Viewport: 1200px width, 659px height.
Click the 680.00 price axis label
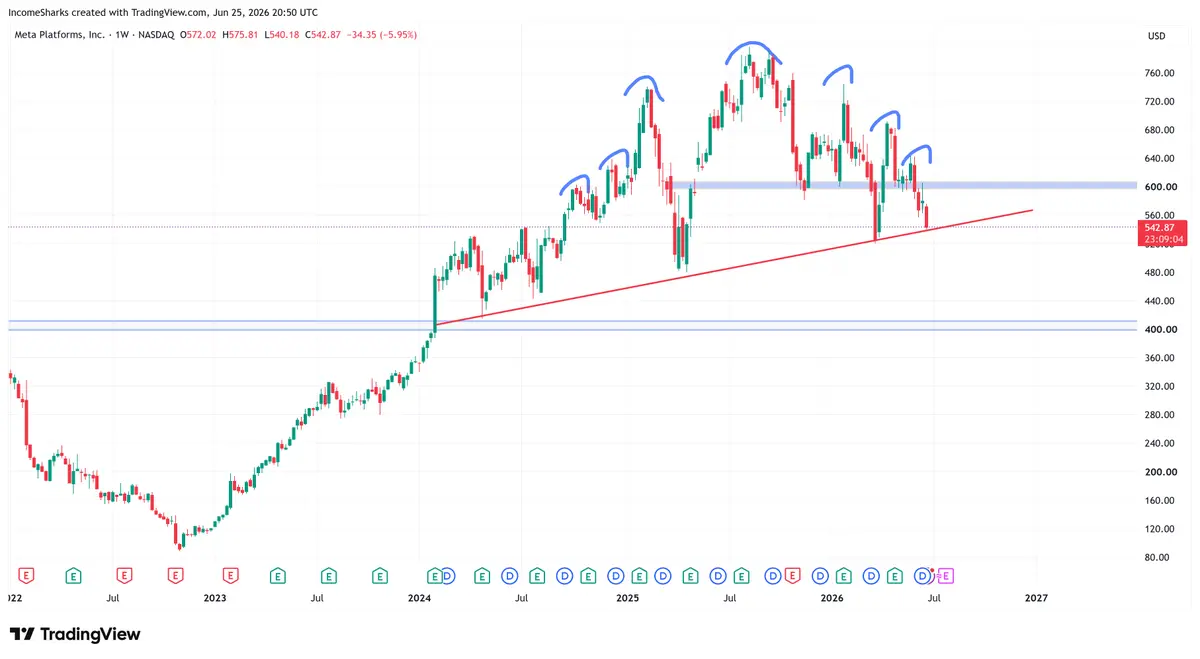click(1160, 130)
